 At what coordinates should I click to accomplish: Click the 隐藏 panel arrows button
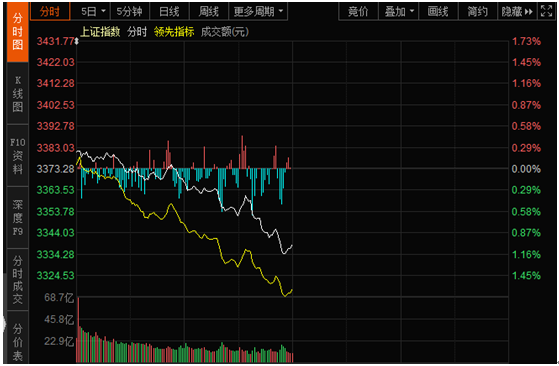click(x=517, y=12)
